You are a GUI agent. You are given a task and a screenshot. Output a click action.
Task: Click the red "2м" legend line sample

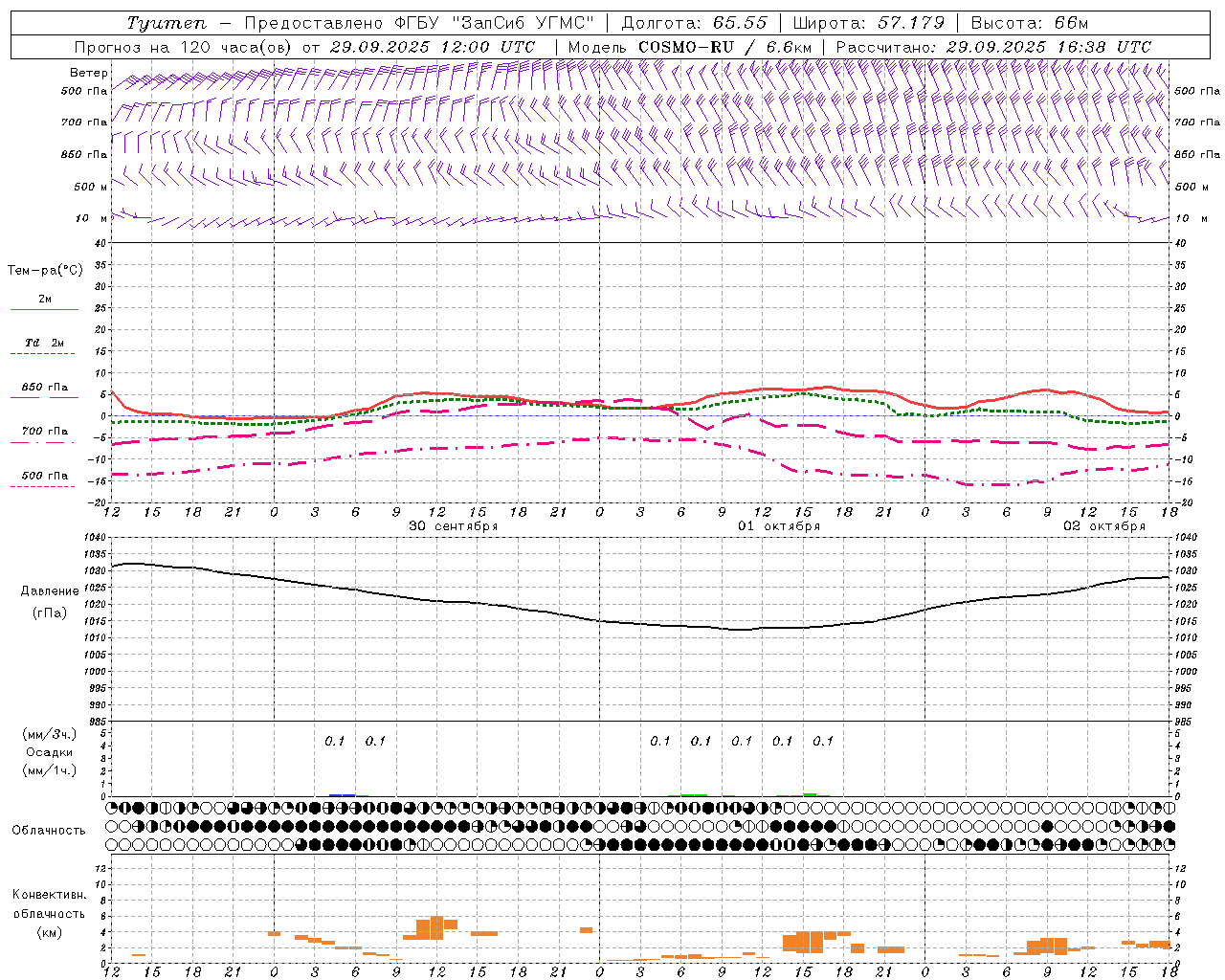point(44,309)
